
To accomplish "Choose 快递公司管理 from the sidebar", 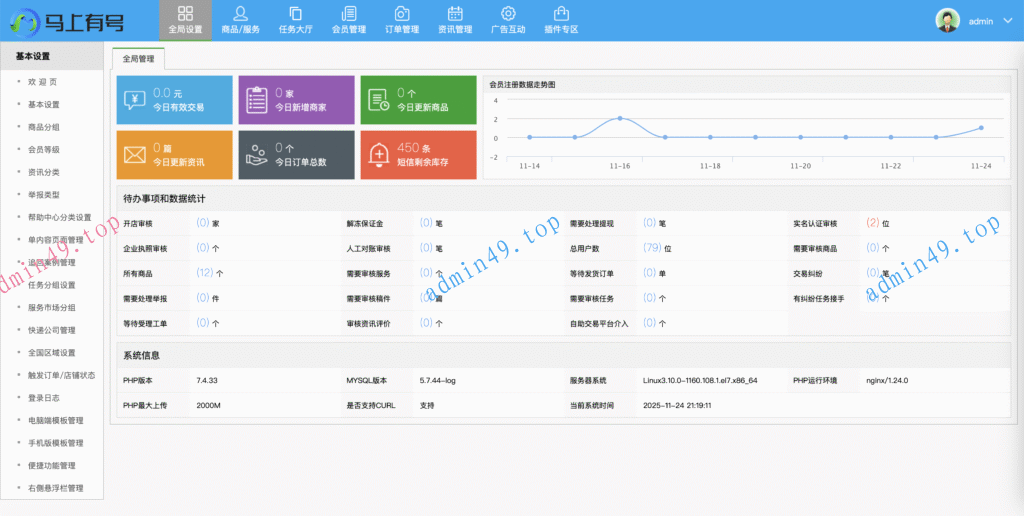I will 52,330.
